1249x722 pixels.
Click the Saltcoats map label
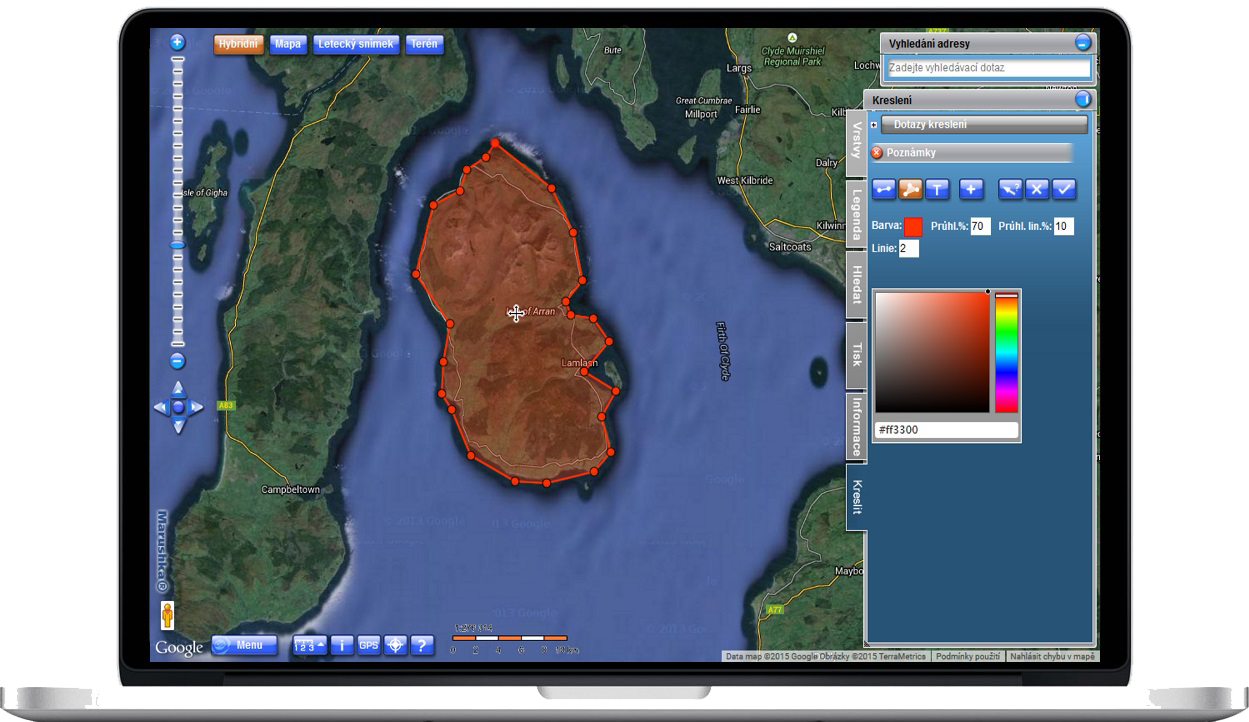[x=790, y=246]
